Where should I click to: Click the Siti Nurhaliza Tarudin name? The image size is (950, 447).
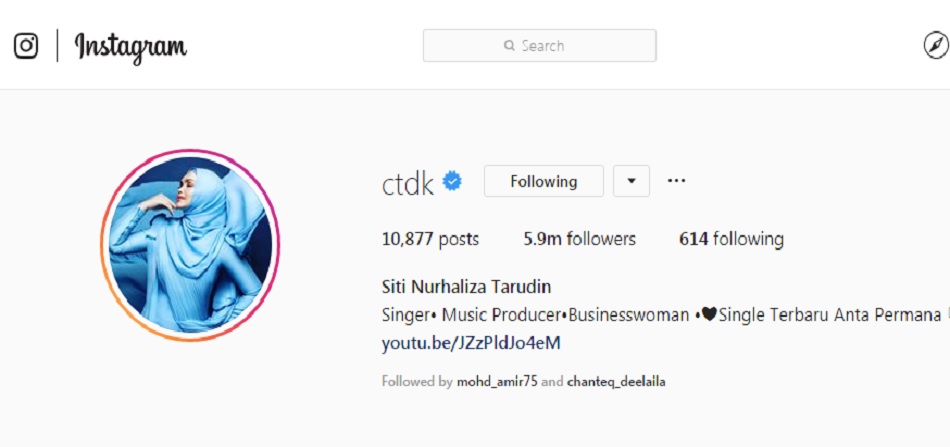click(467, 286)
